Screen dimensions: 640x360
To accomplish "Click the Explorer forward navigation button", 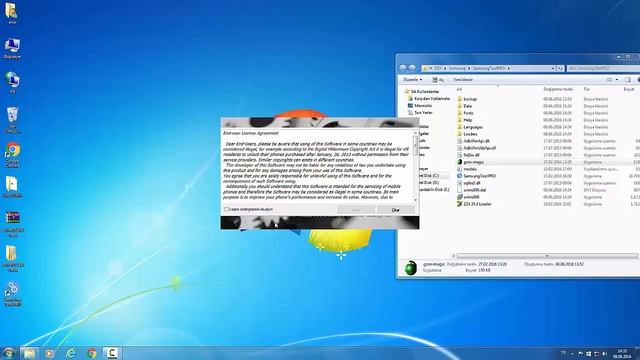I will (x=412, y=68).
